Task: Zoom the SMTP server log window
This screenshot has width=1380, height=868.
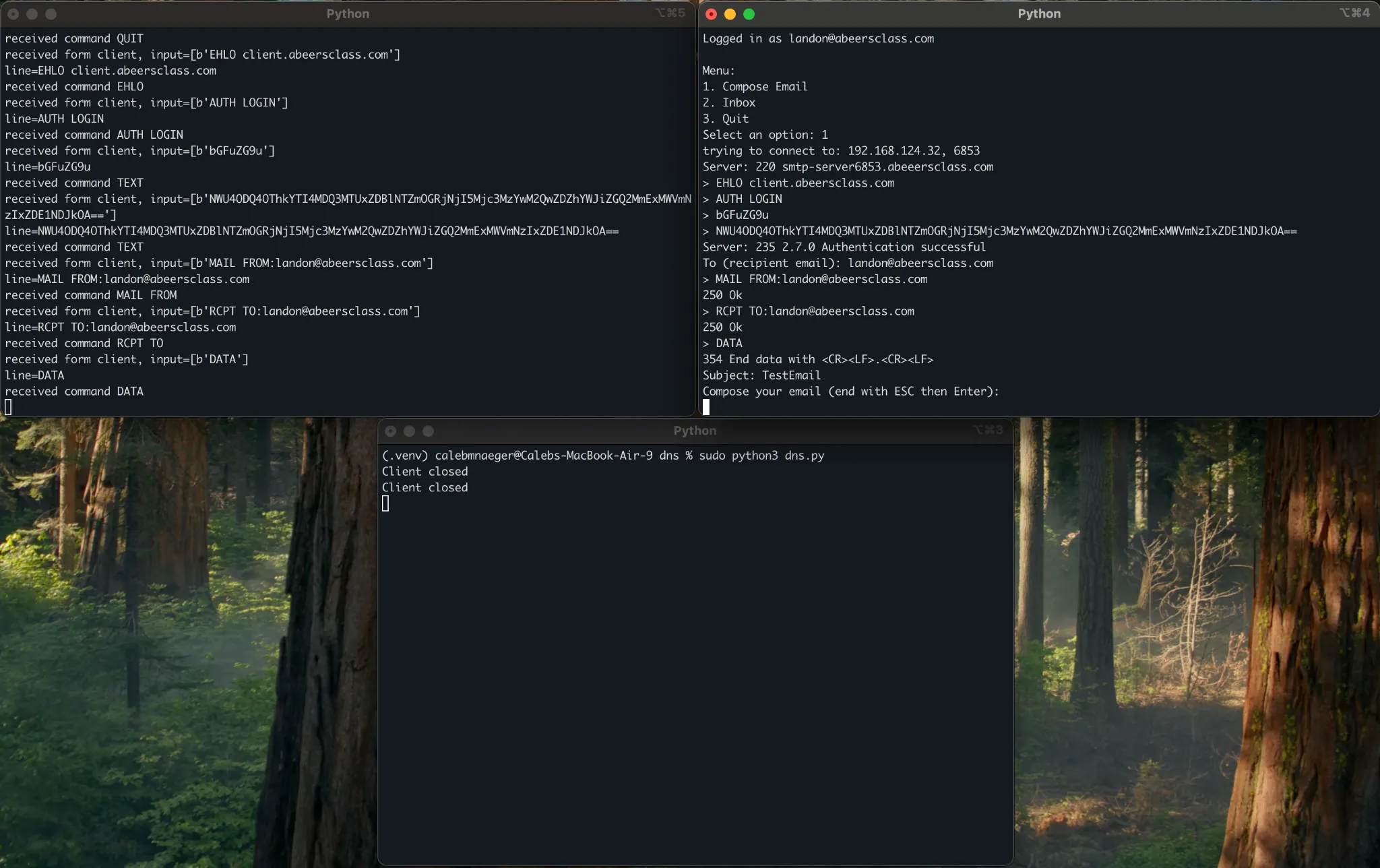Action: [51, 14]
